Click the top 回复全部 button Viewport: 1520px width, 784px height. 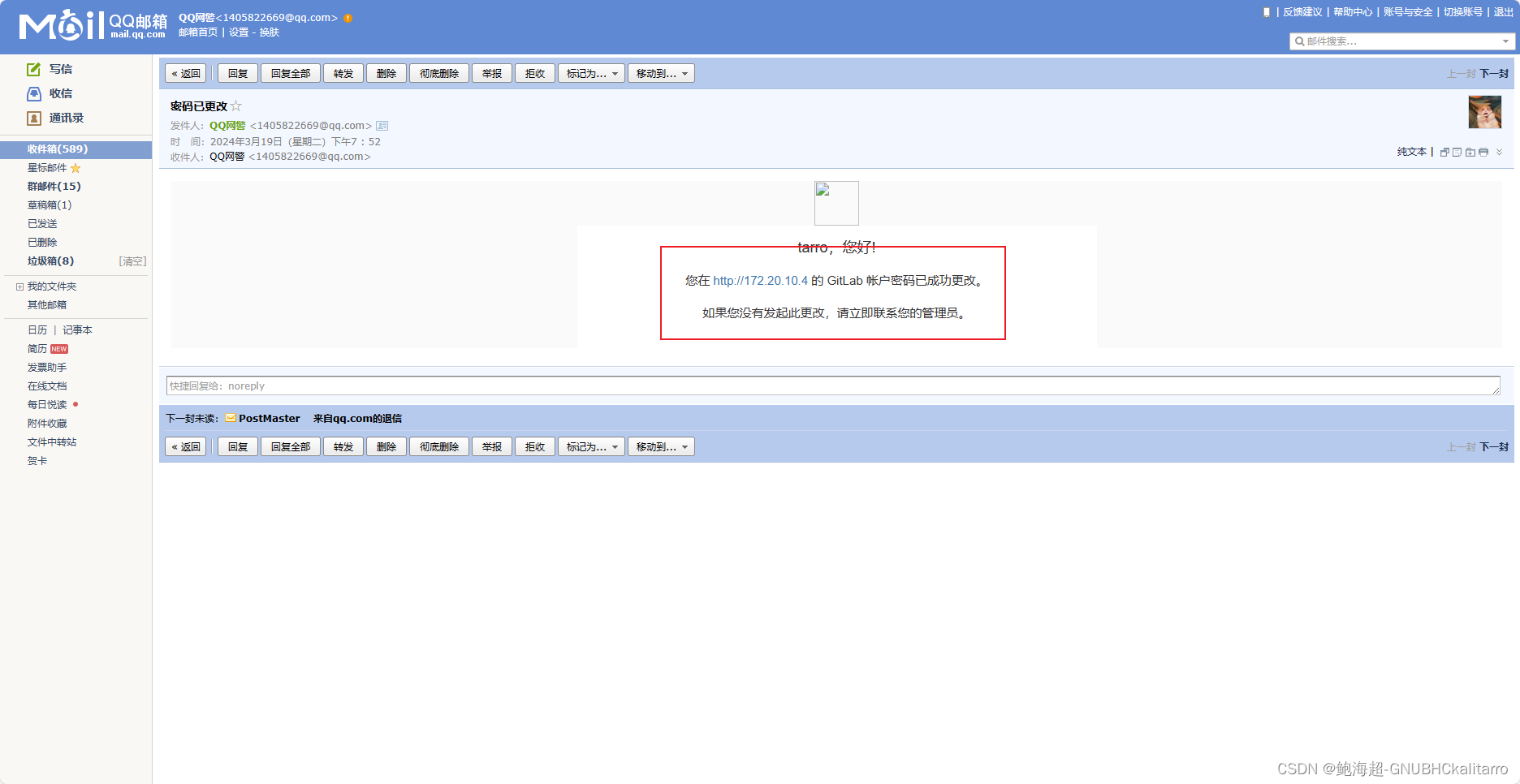coord(291,74)
